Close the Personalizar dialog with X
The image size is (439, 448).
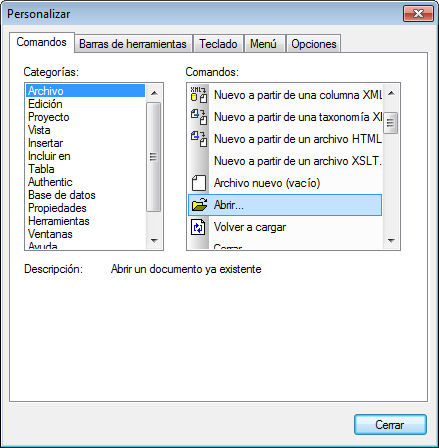418,14
